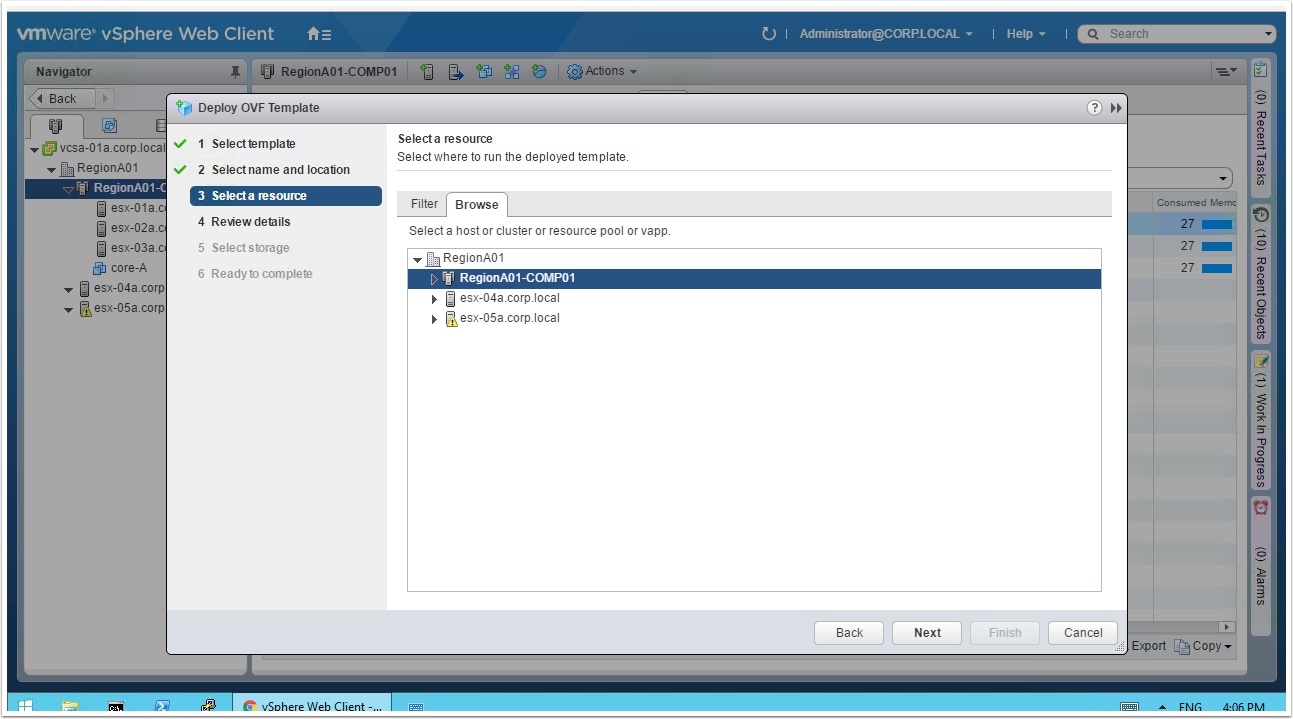Click the dialog Back button
This screenshot has width=1293, height=719.
tap(849, 633)
